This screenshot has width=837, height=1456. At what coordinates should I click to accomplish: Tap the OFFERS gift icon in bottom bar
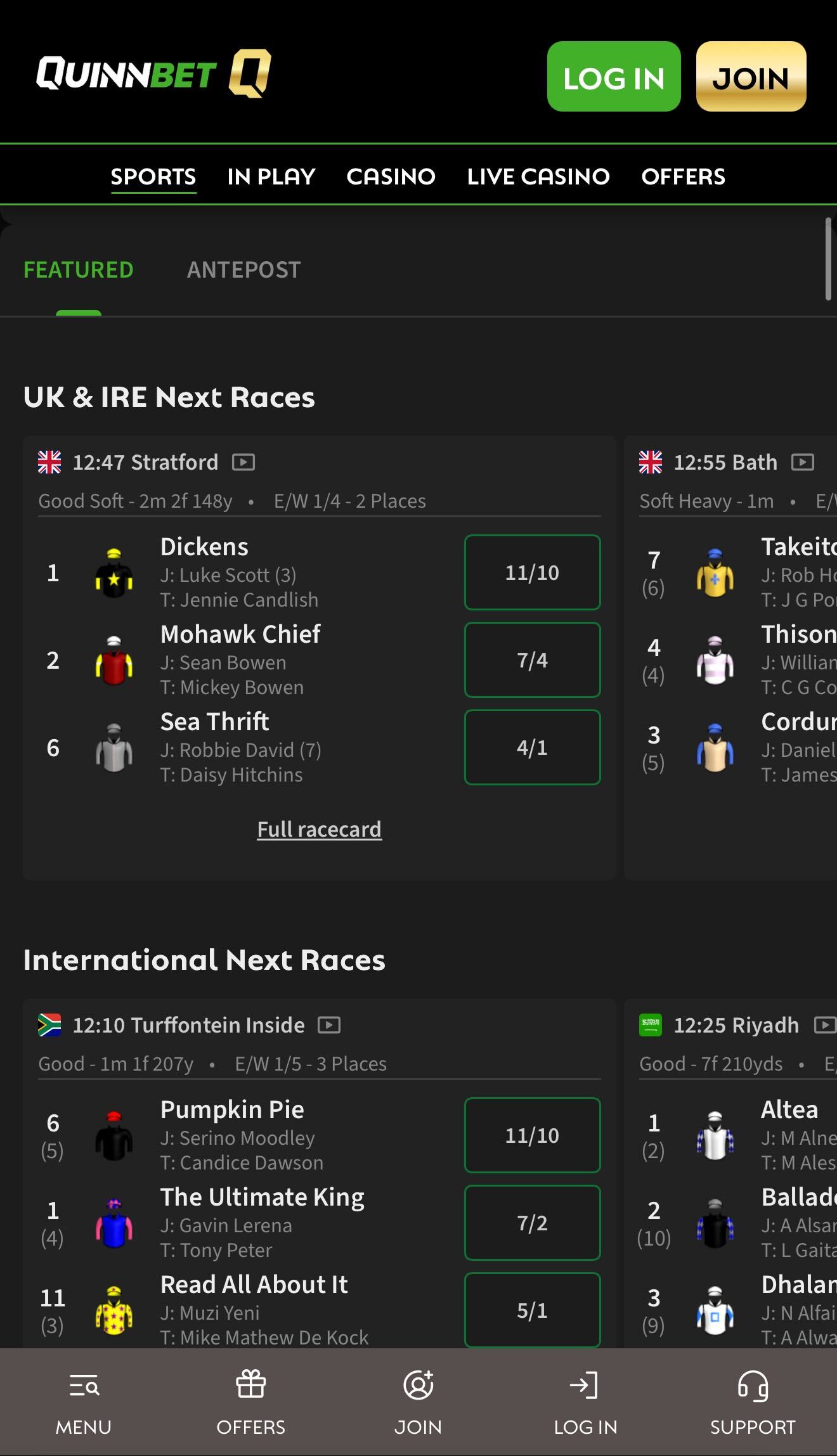click(250, 1384)
